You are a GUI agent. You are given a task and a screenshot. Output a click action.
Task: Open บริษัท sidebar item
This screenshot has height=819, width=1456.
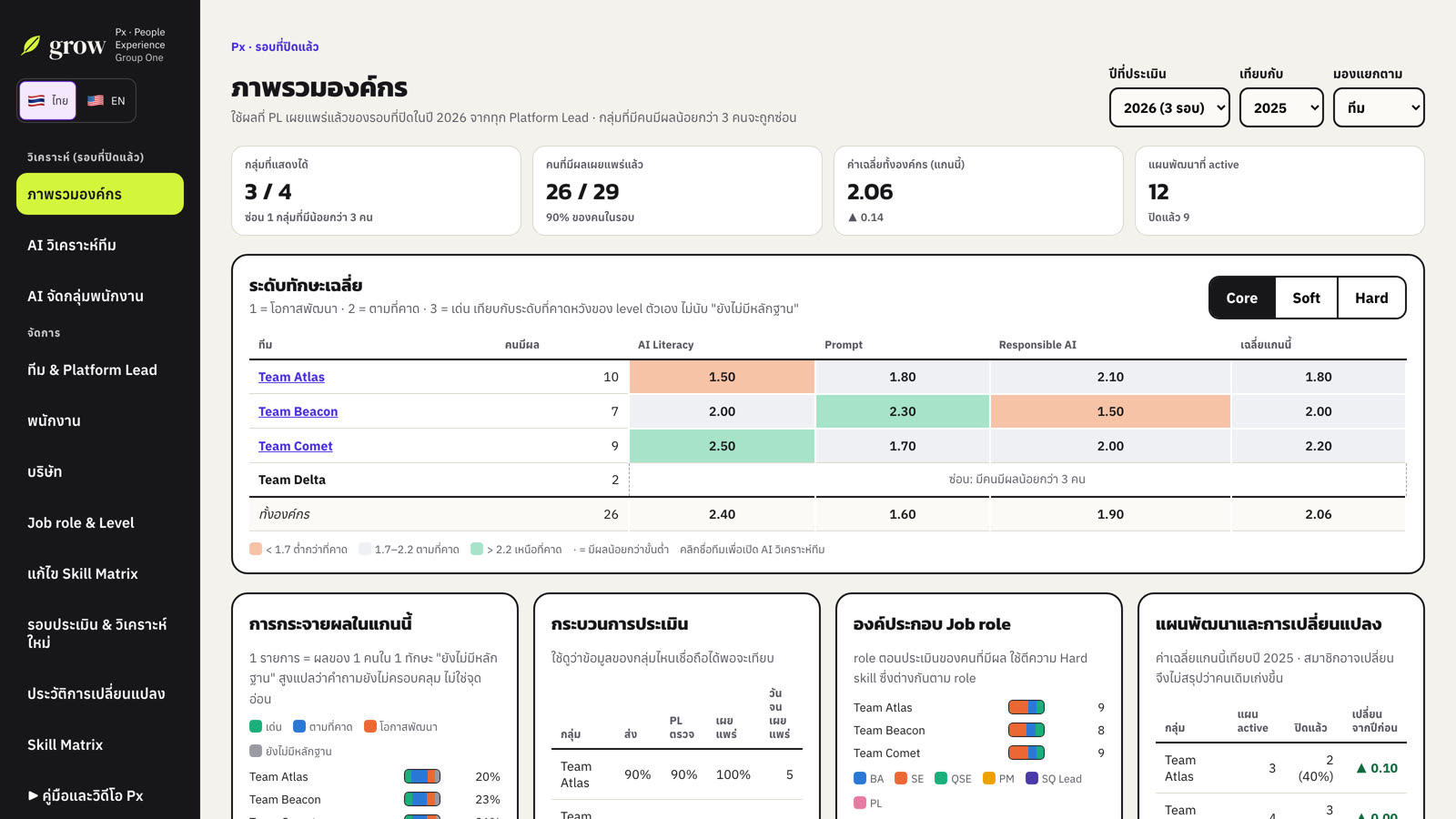tap(100, 471)
